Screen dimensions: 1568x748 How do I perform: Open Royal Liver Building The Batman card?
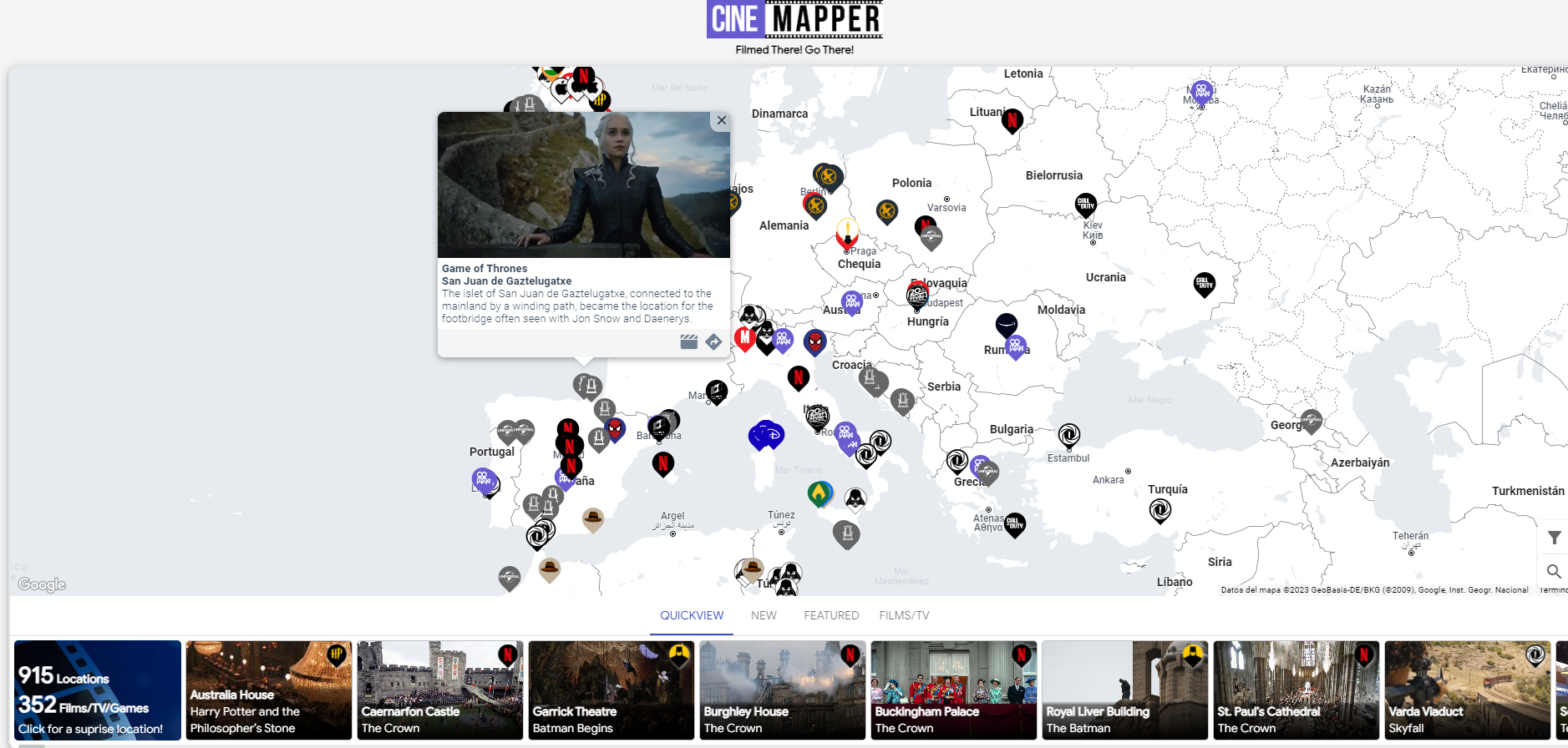[x=1125, y=690]
